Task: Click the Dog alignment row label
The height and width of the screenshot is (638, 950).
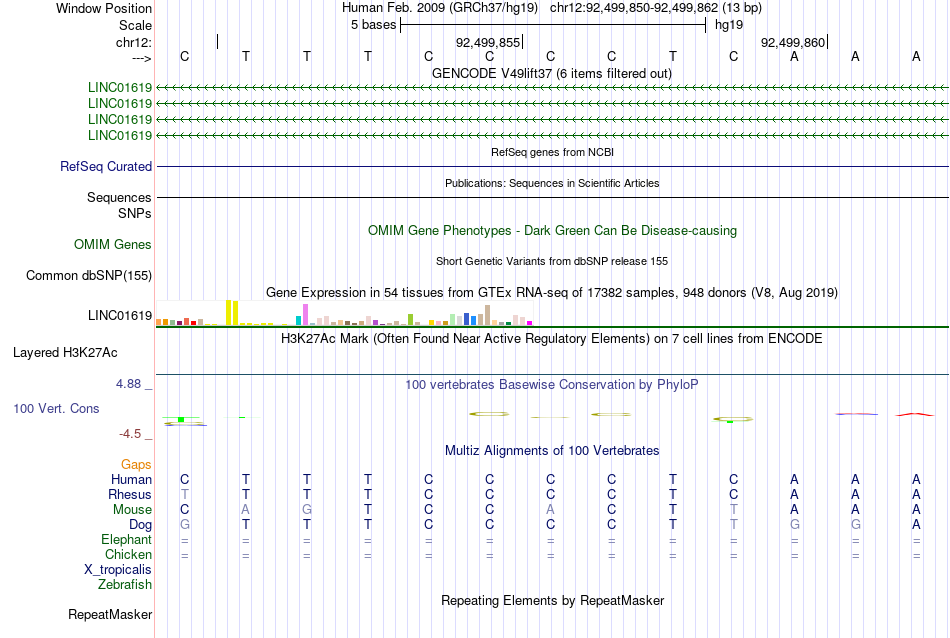Action: pos(141,525)
